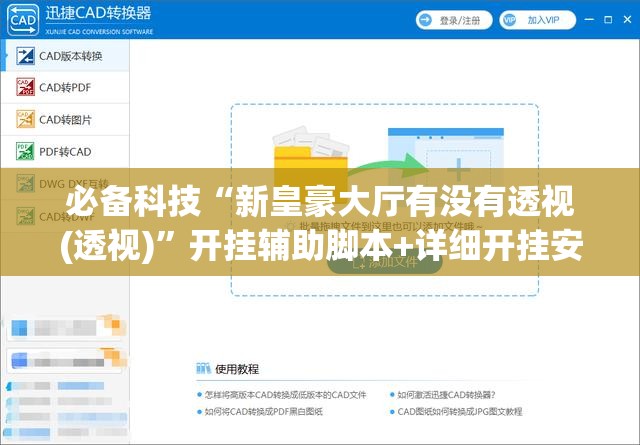640x445 pixels.
Task: Click the 使用教程 book icon
Action: click(x=203, y=369)
